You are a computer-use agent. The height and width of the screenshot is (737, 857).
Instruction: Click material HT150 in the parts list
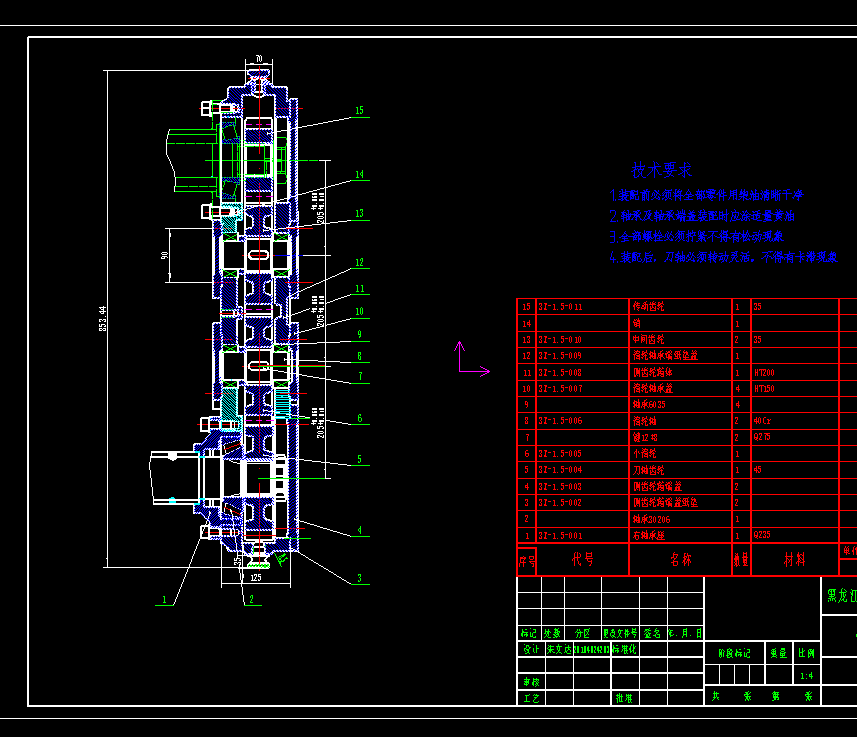tap(764, 389)
